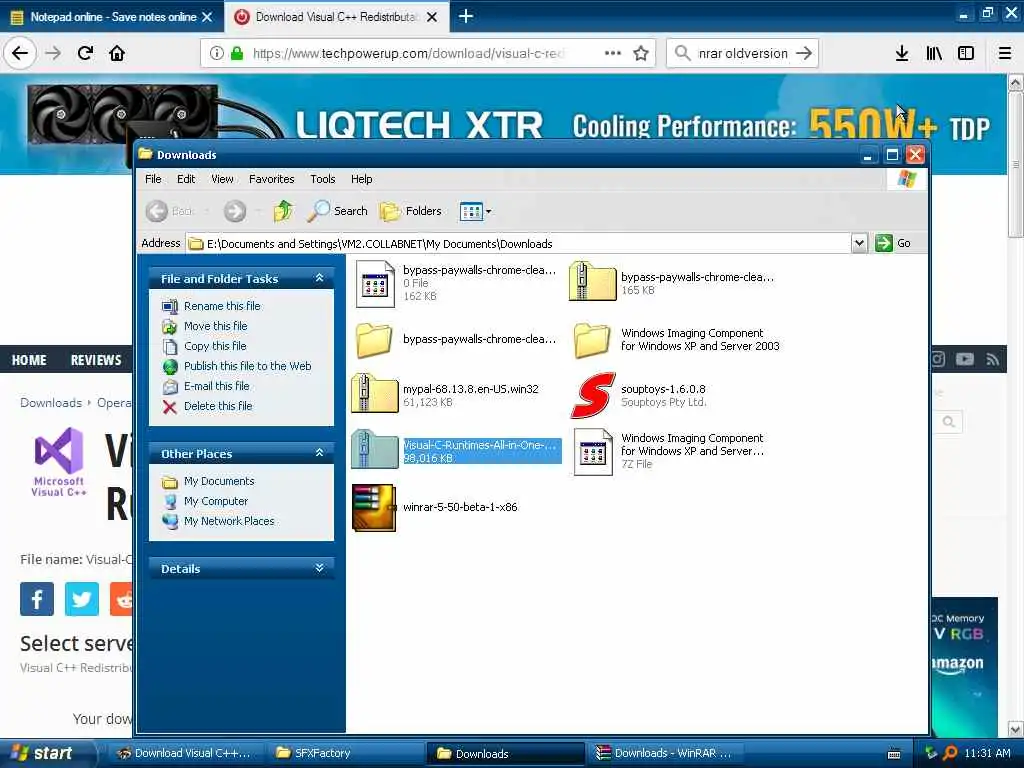Open the Edit menu in Downloads window
The height and width of the screenshot is (768, 1024).
coord(185,179)
